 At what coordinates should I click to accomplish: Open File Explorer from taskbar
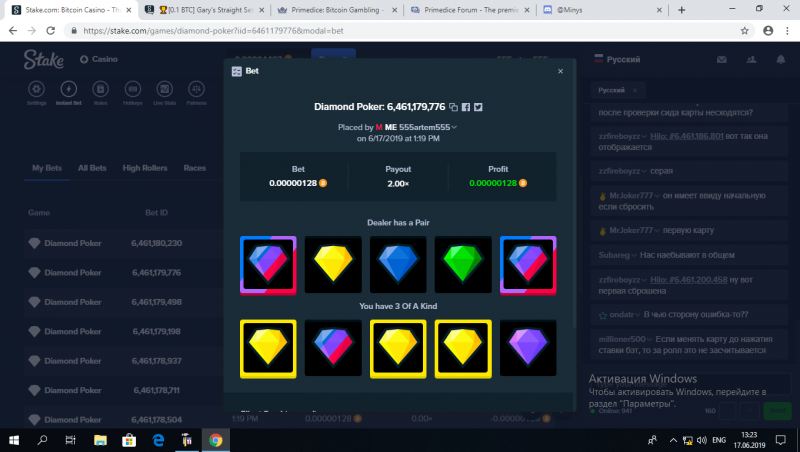click(x=100, y=440)
